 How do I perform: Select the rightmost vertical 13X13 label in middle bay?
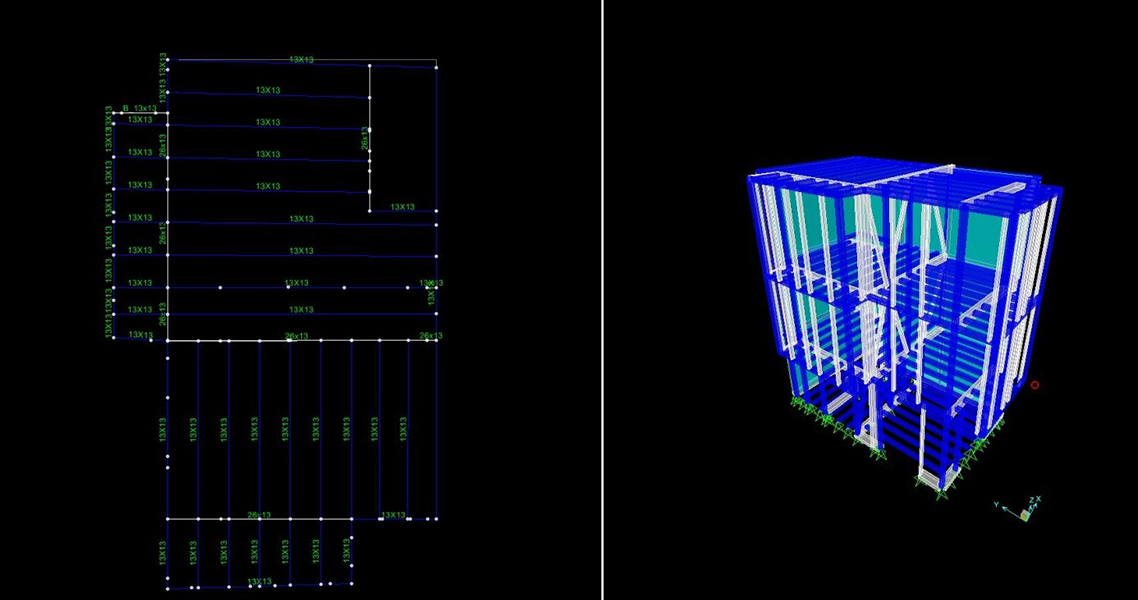pyautogui.click(x=403, y=429)
